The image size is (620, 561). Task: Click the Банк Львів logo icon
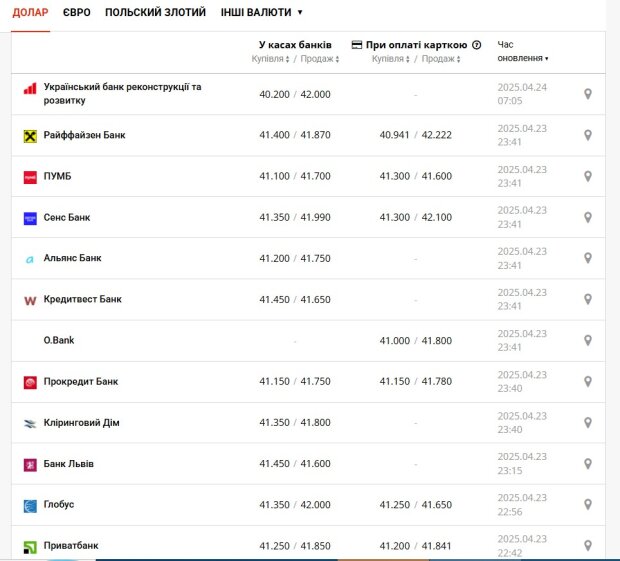[30, 465]
